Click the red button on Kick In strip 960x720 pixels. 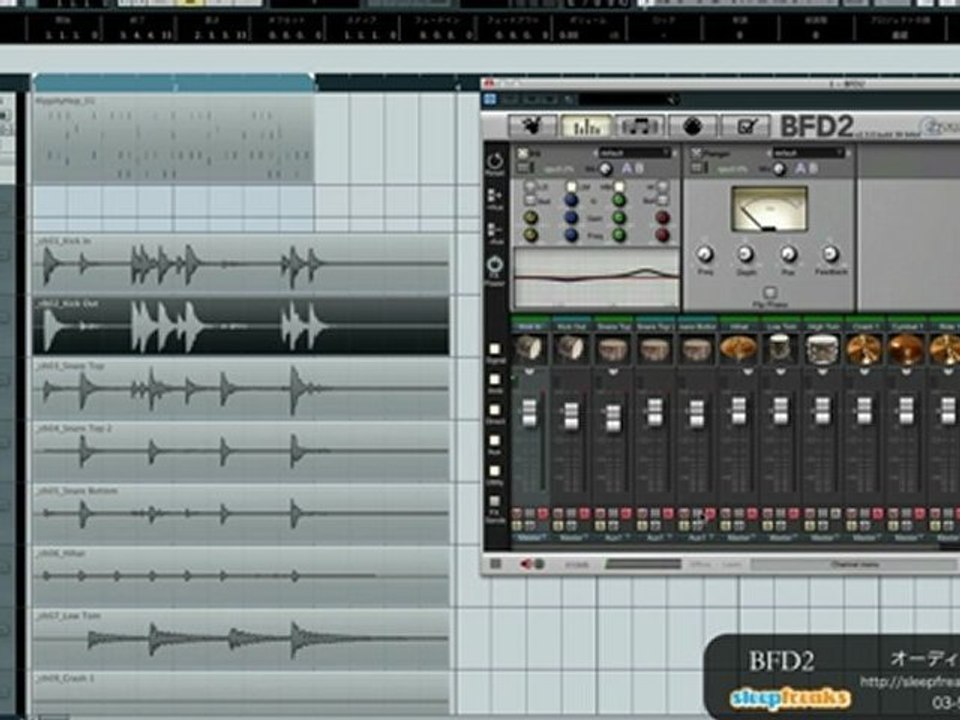point(542,514)
